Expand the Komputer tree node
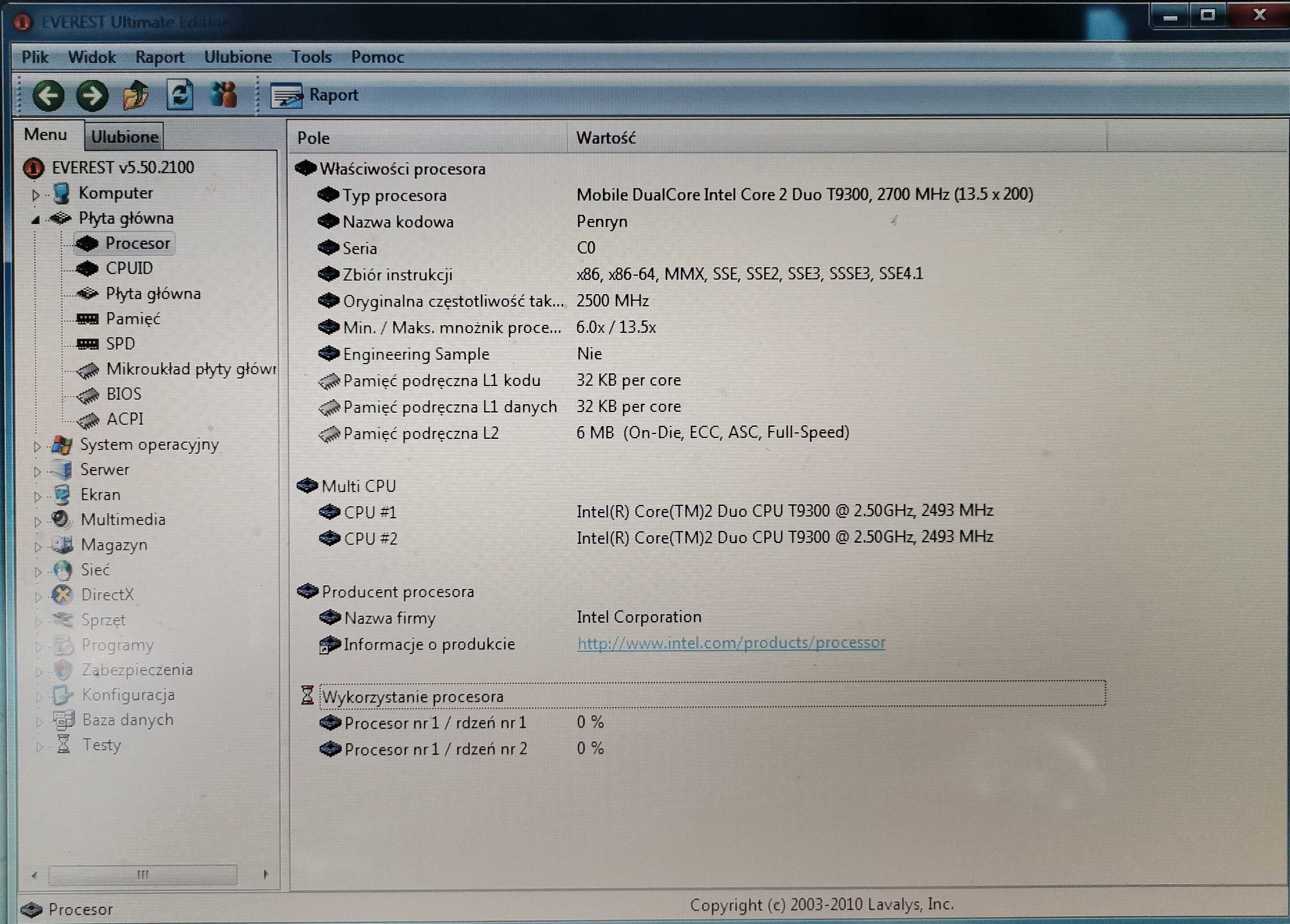1290x924 pixels. coord(36,195)
